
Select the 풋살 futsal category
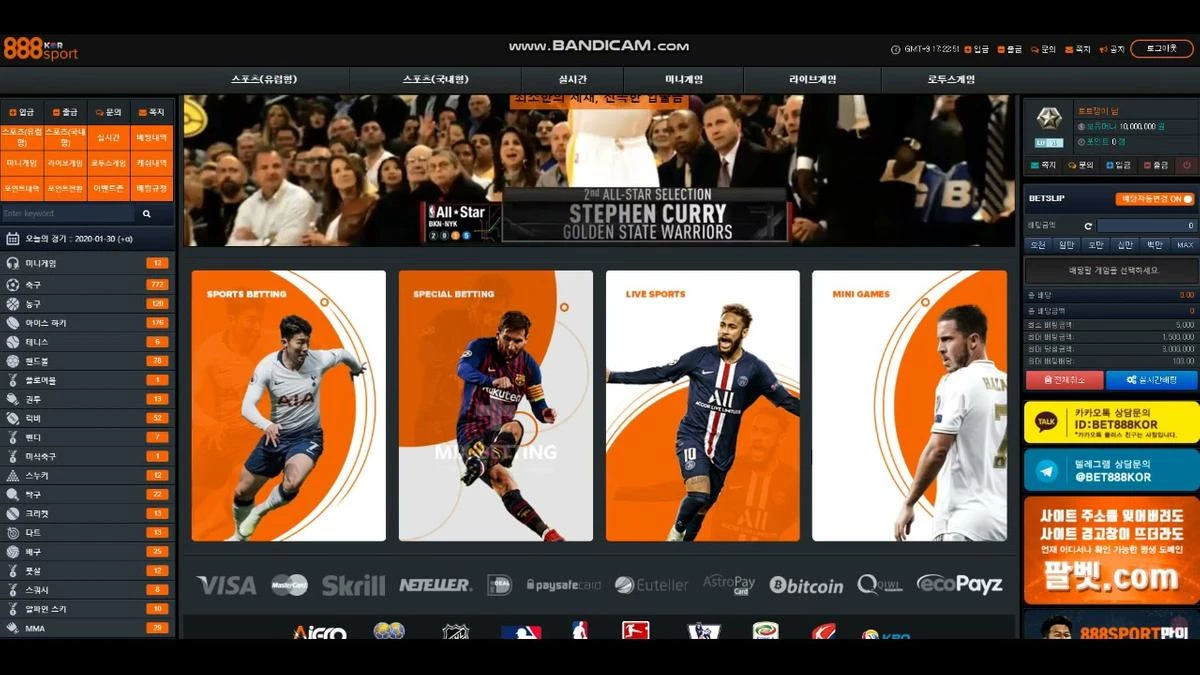point(88,570)
